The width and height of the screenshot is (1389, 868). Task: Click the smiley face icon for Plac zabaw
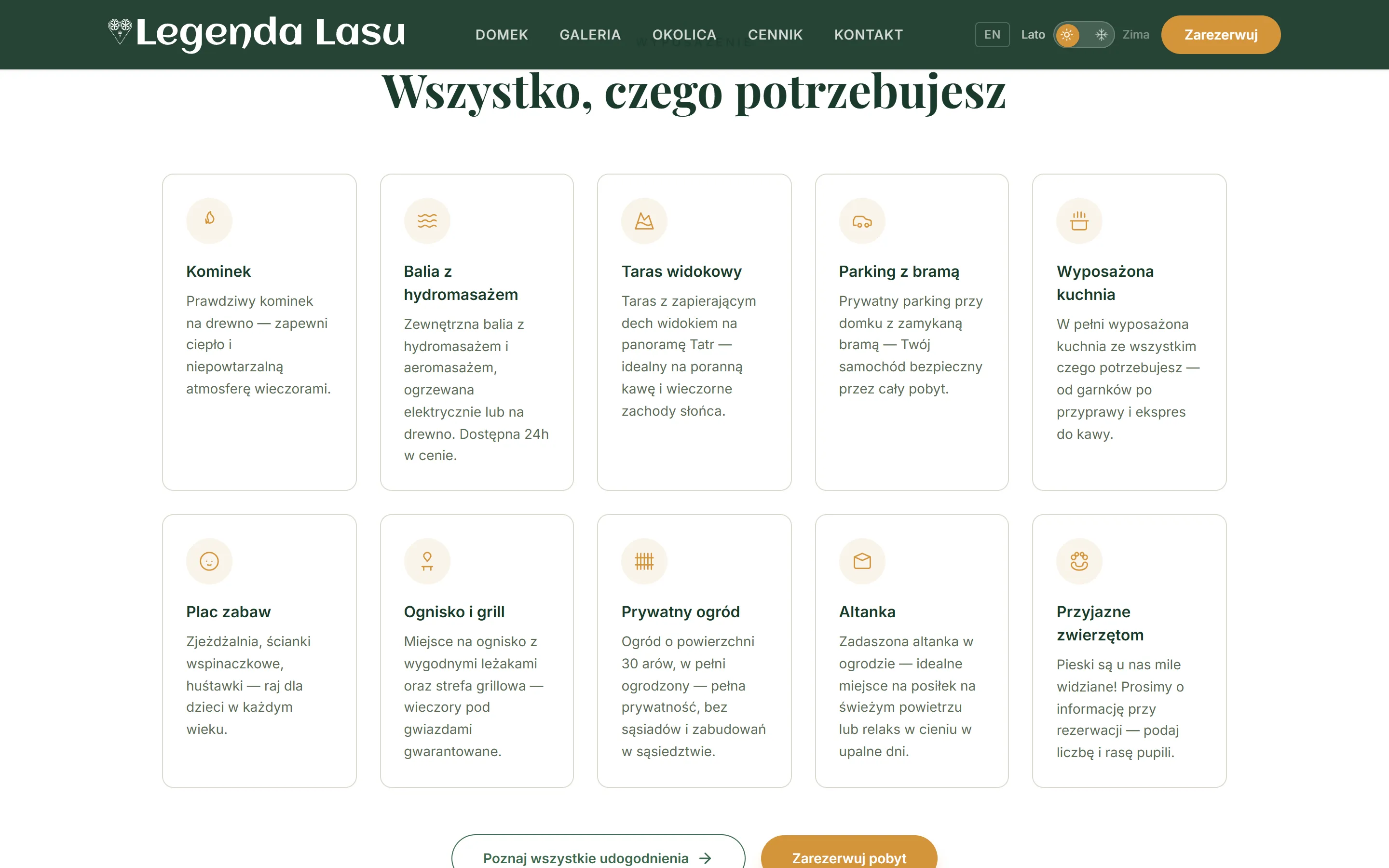coord(209,561)
